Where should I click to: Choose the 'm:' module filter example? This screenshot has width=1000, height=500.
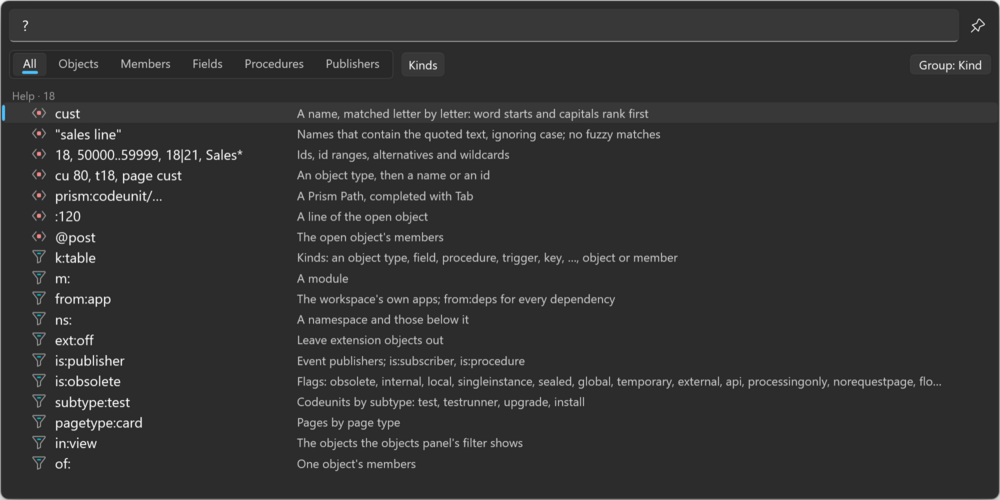pos(62,278)
